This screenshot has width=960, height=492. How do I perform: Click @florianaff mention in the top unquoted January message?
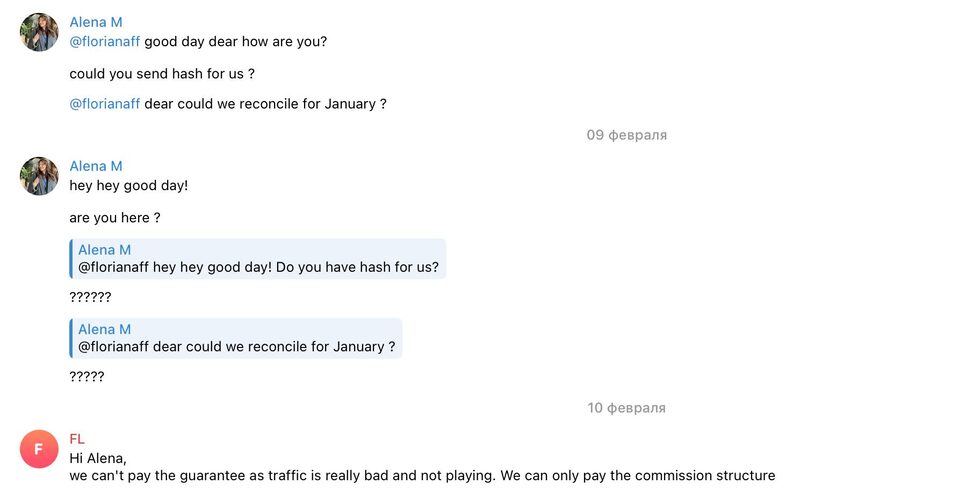[105, 104]
